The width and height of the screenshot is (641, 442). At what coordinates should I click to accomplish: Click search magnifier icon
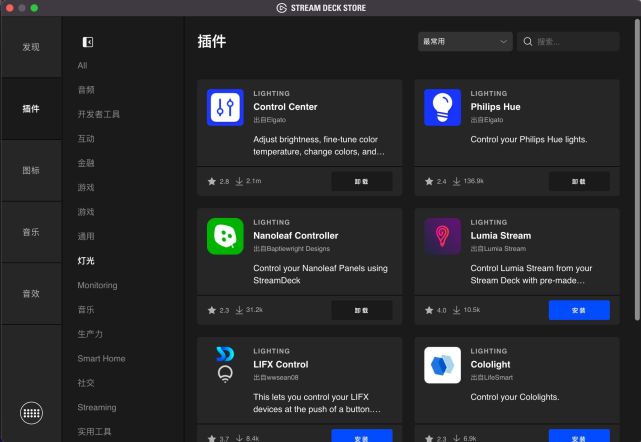coord(527,41)
